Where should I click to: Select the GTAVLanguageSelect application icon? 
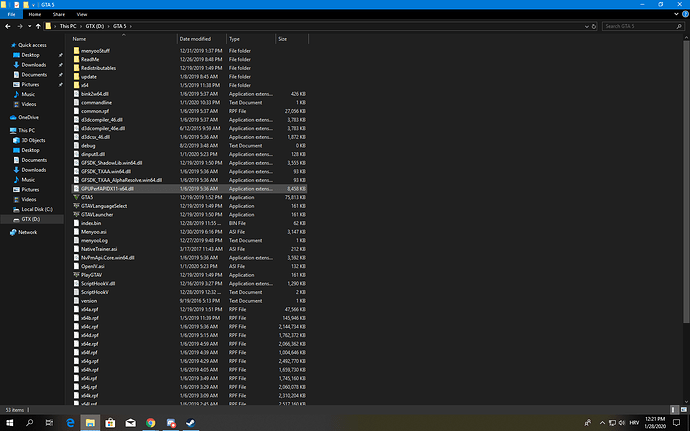pos(77,206)
